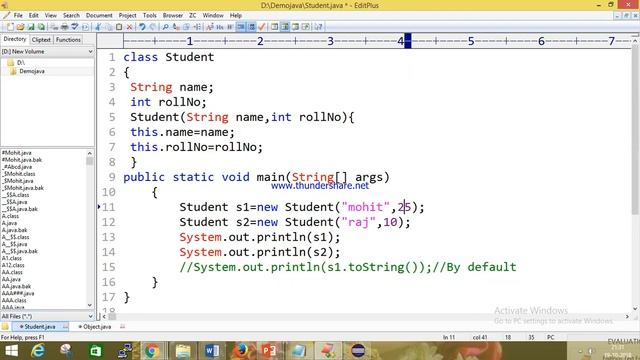Click the help arrow toolbar icon

tap(318, 27)
